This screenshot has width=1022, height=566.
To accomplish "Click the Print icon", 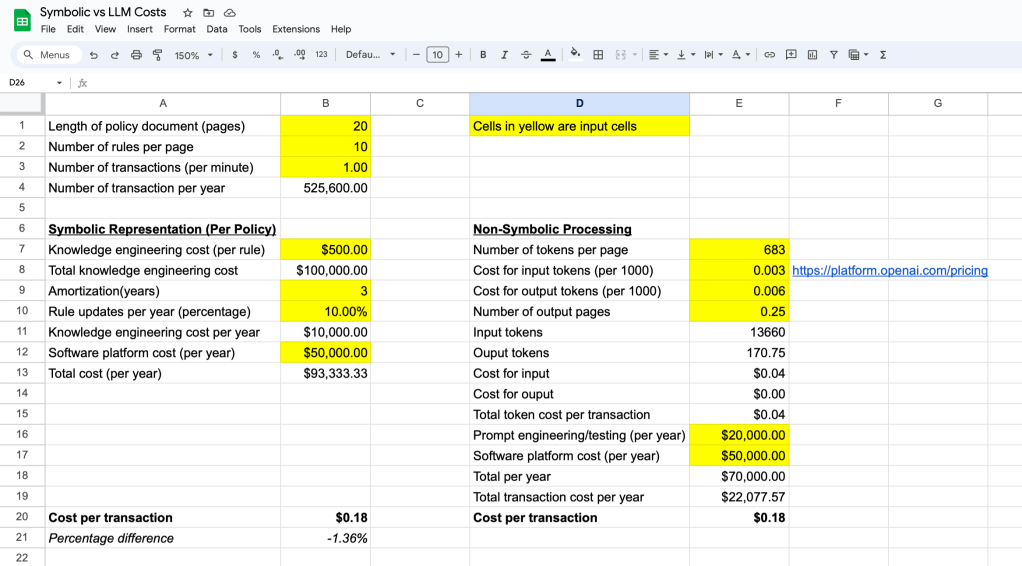I will (136, 55).
